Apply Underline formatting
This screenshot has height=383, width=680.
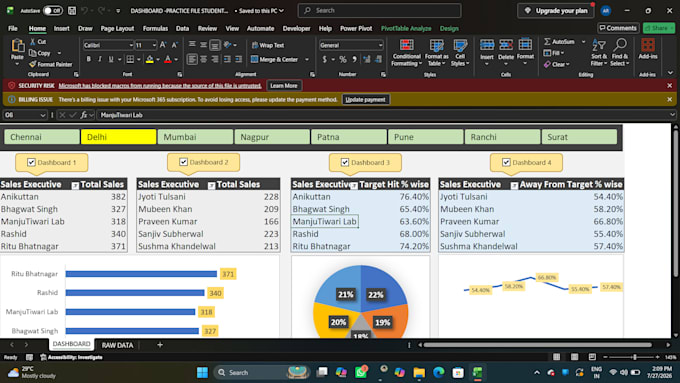[111, 59]
